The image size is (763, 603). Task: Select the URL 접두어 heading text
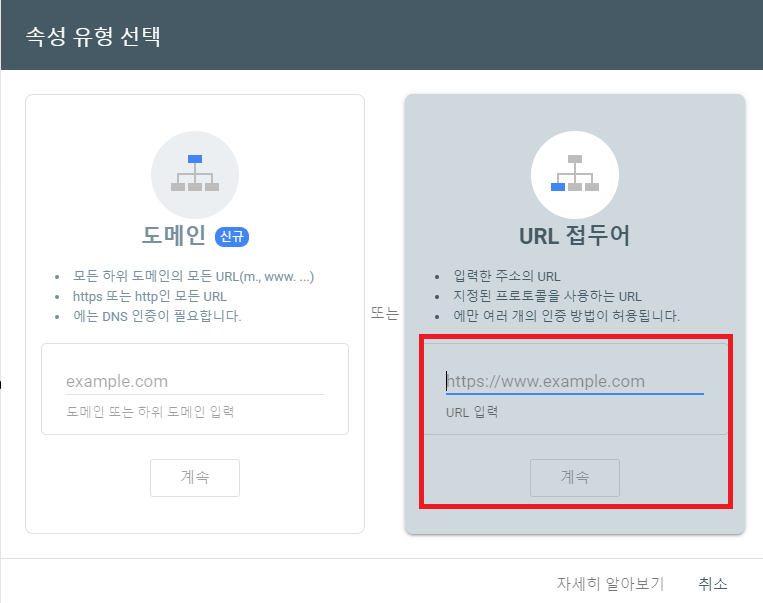575,236
